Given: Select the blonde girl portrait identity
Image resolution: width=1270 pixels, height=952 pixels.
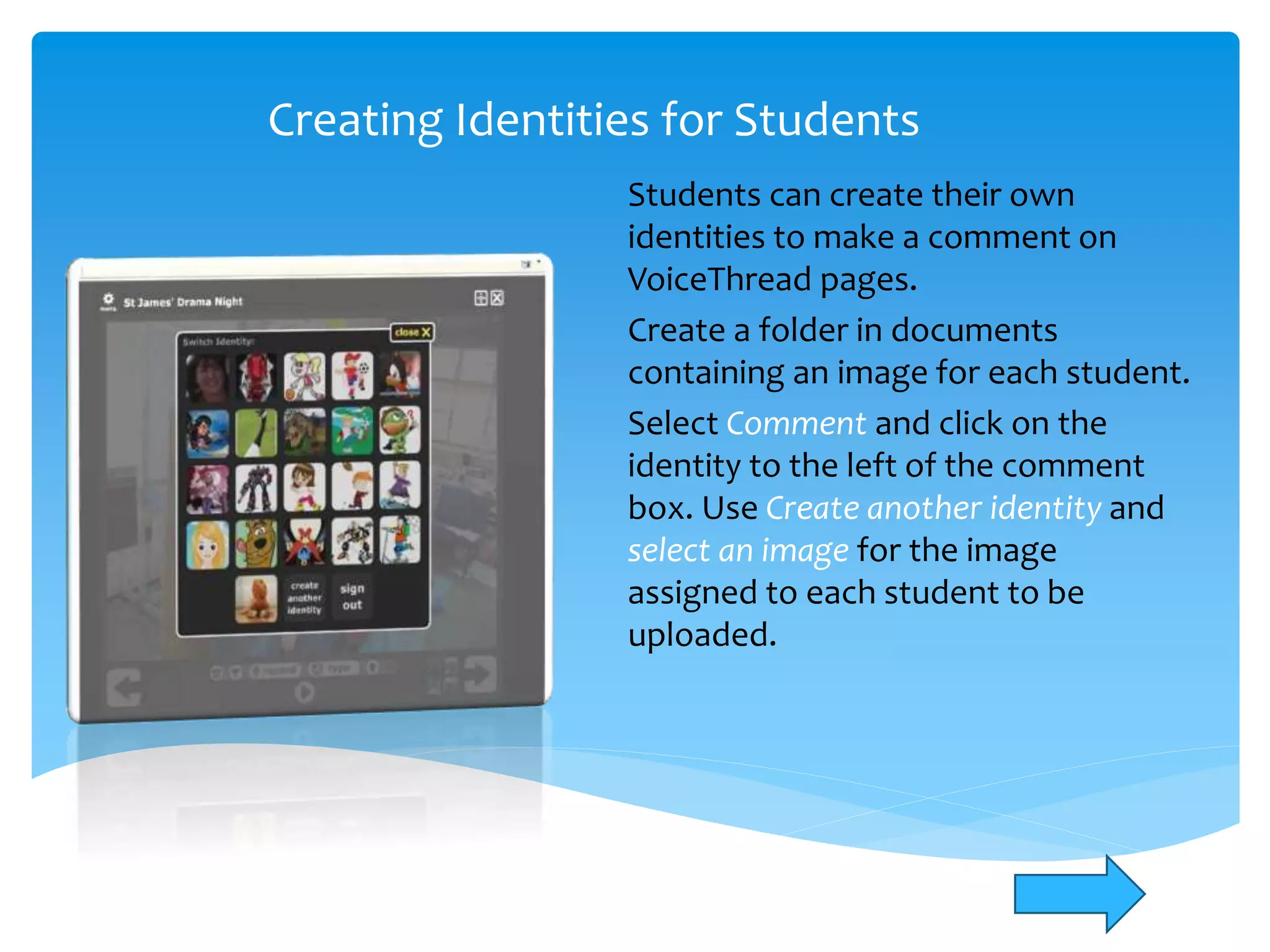Looking at the screenshot, I should (x=208, y=545).
